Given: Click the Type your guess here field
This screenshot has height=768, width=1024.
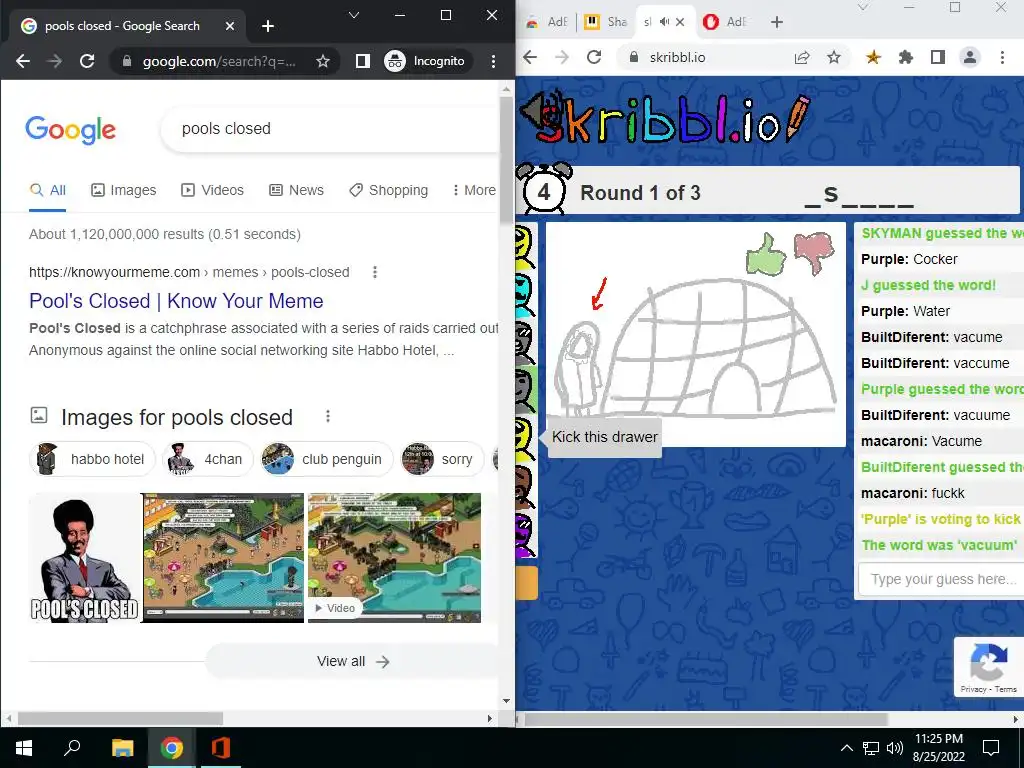Looking at the screenshot, I should pyautogui.click(x=940, y=579).
